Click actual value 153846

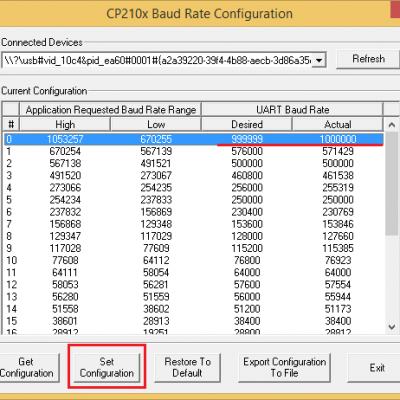point(338,224)
